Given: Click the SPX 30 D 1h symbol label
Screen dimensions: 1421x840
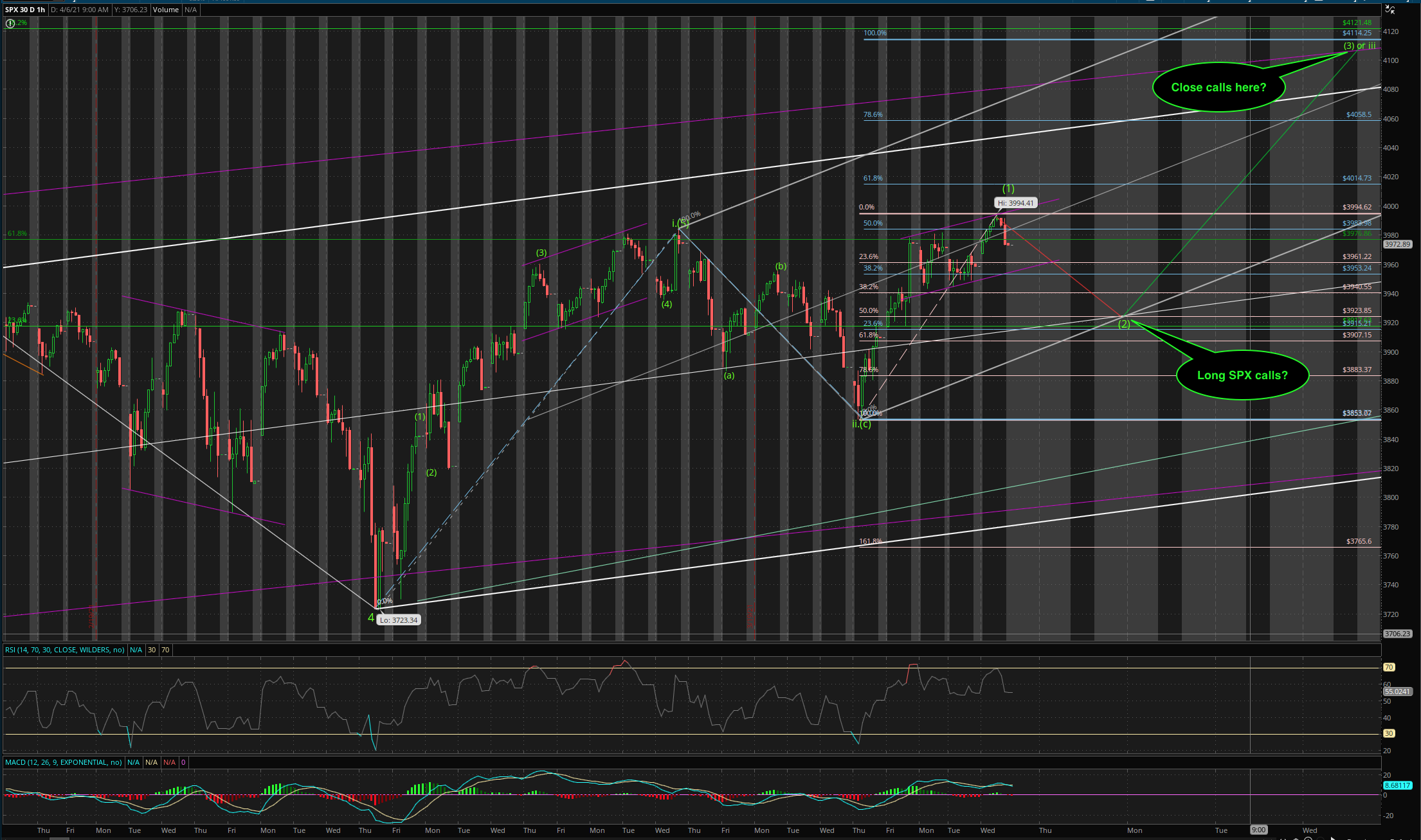Looking at the screenshot, I should click(x=25, y=10).
